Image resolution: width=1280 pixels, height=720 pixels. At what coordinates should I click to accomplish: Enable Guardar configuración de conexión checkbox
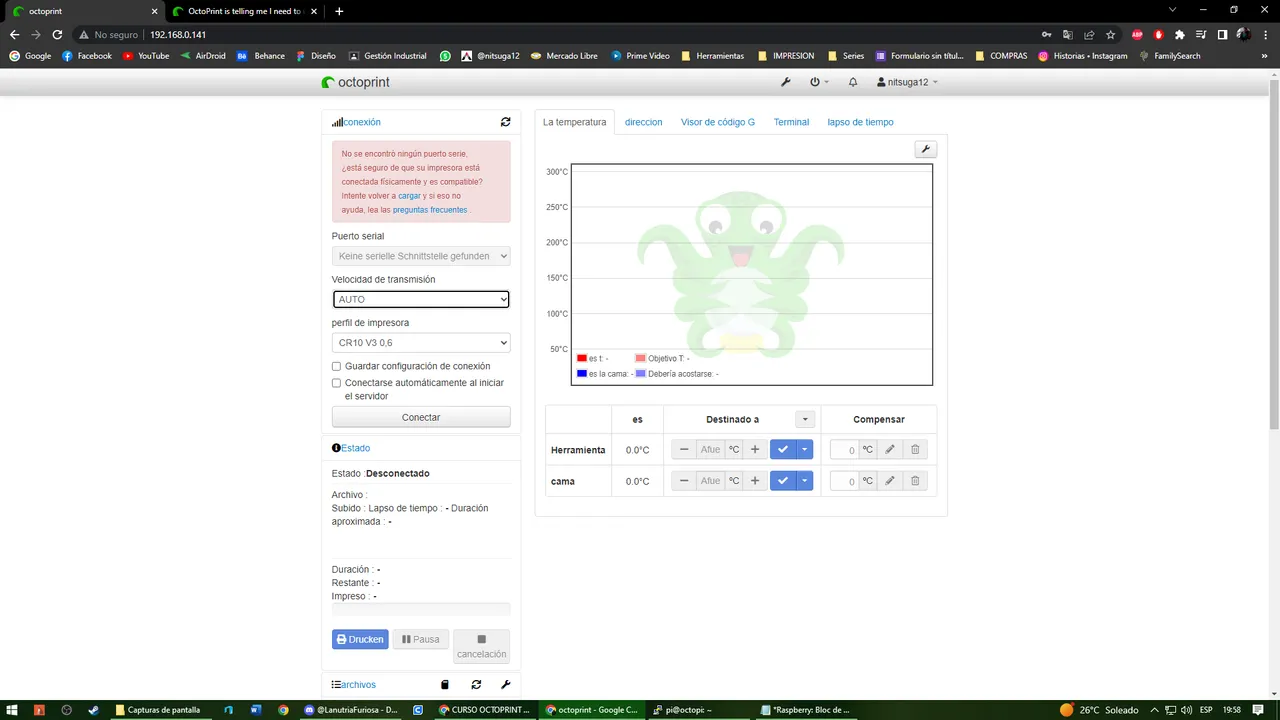(x=336, y=366)
